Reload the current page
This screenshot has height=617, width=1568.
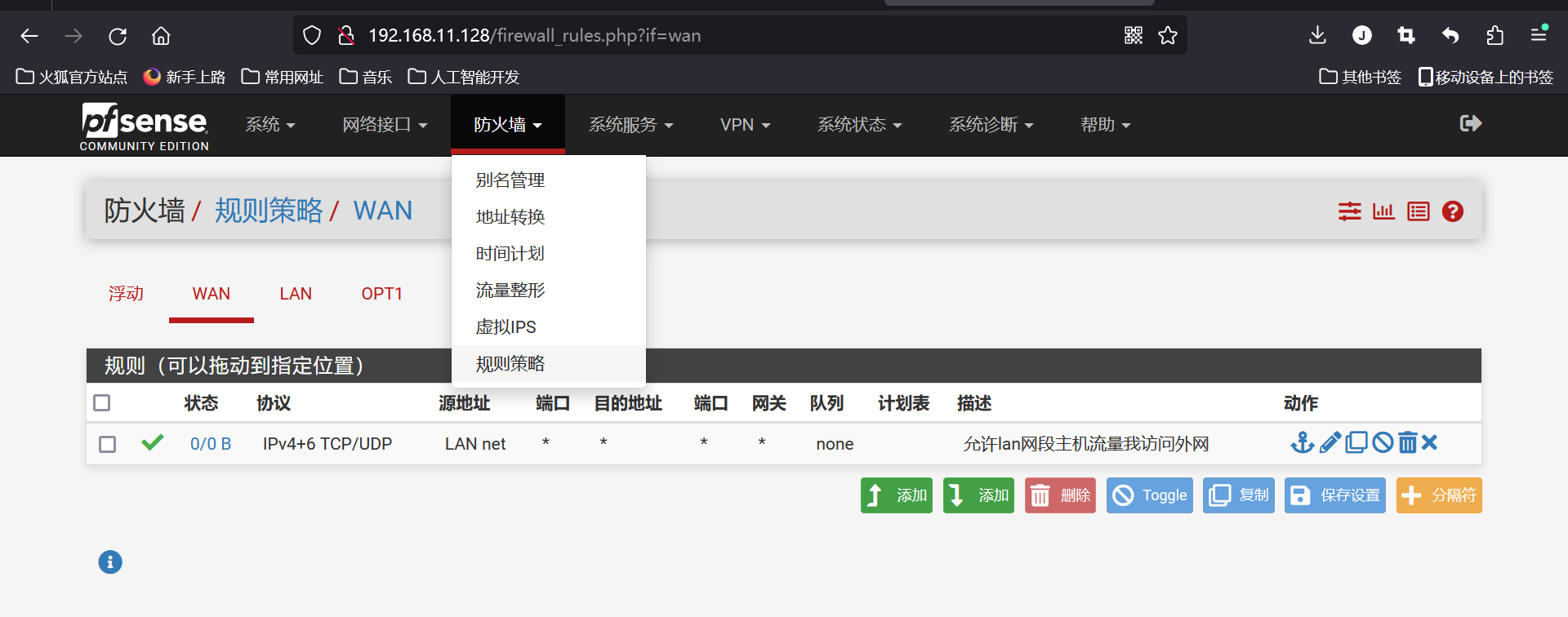tap(118, 36)
